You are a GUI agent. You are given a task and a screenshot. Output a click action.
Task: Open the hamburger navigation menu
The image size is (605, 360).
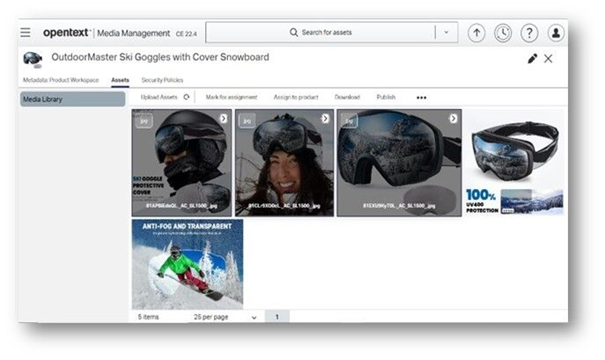click(x=25, y=32)
